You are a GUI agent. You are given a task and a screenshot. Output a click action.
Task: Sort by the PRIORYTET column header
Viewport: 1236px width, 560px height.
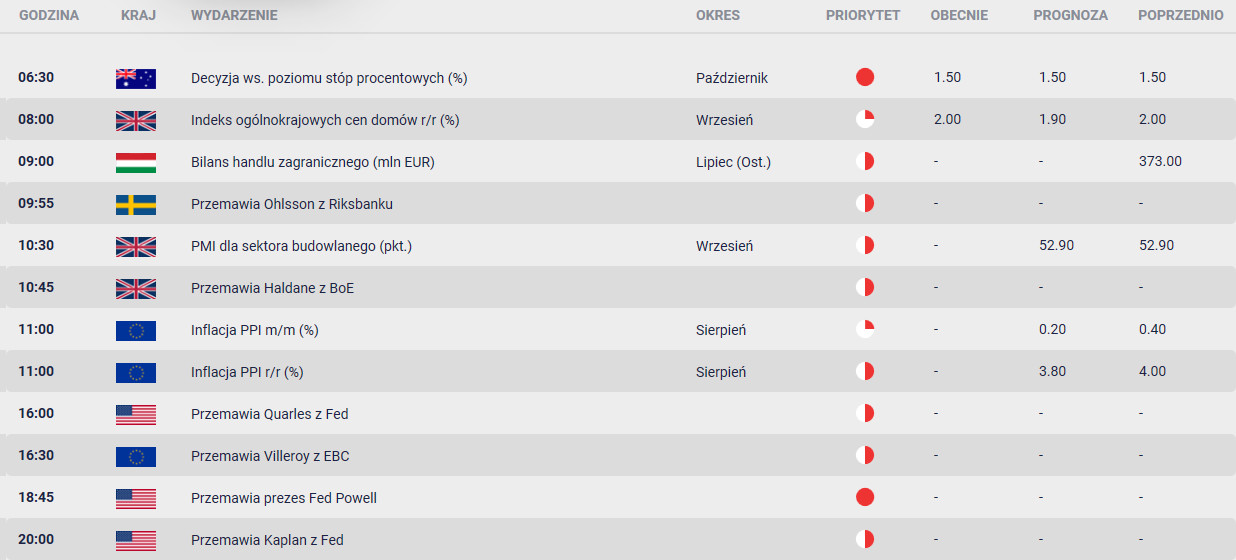pos(863,16)
